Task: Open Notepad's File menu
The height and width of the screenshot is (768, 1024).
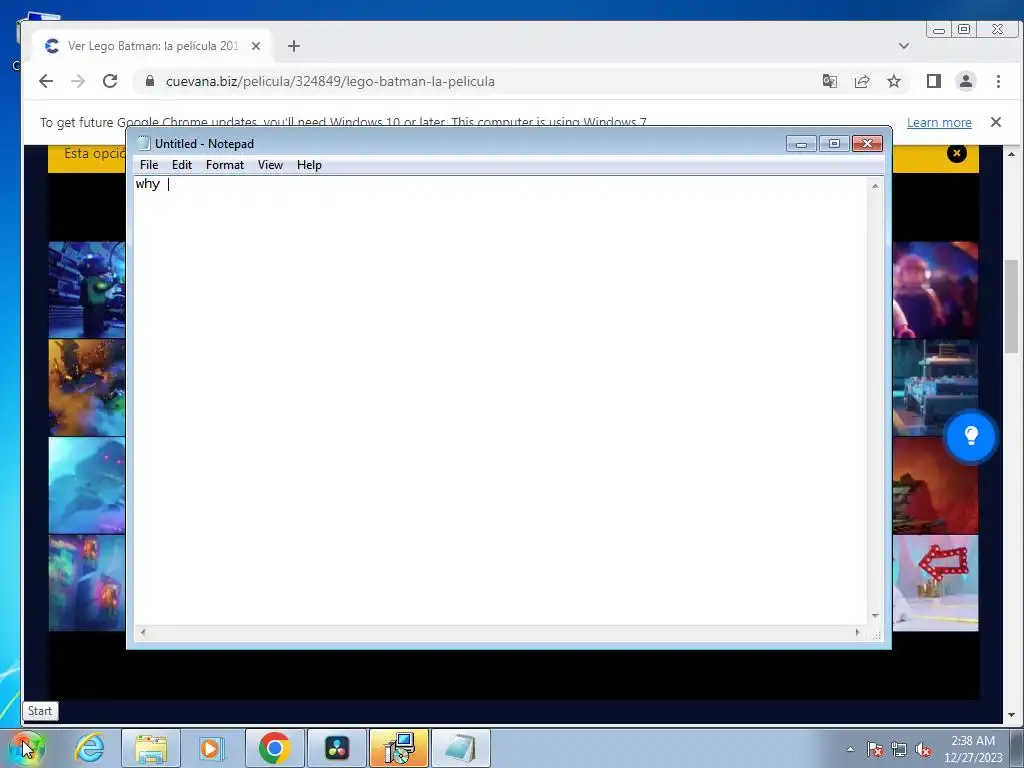Action: pos(149,165)
